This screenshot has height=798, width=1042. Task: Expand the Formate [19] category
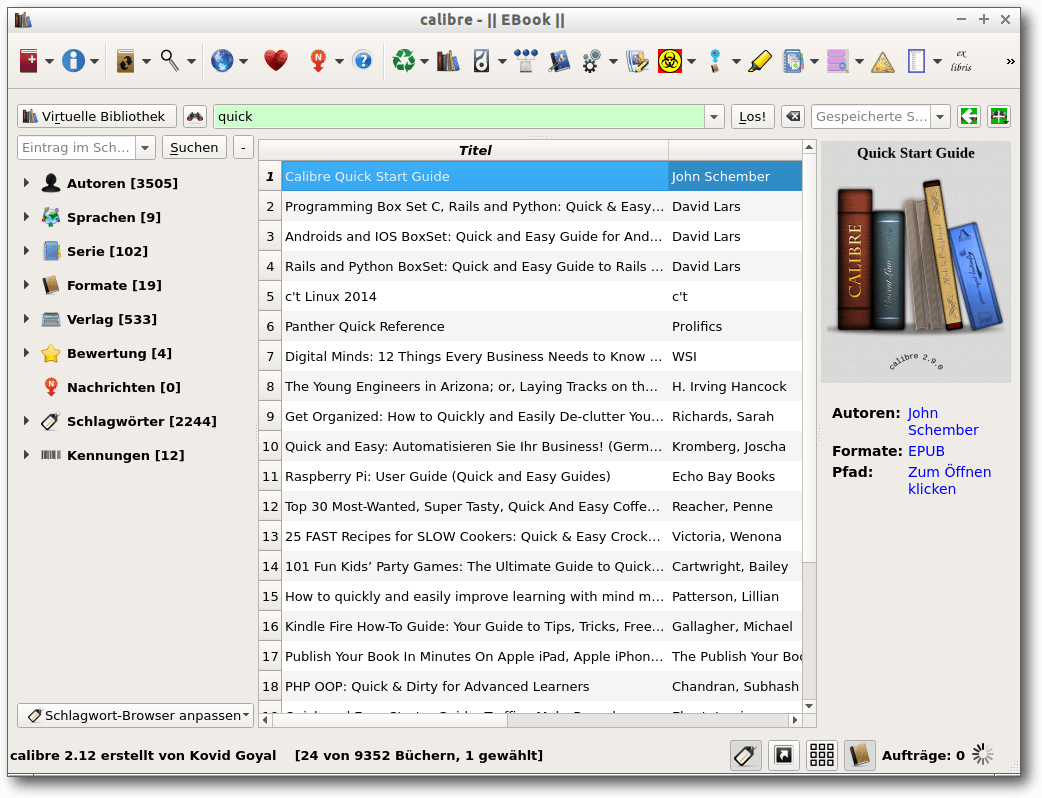26,284
